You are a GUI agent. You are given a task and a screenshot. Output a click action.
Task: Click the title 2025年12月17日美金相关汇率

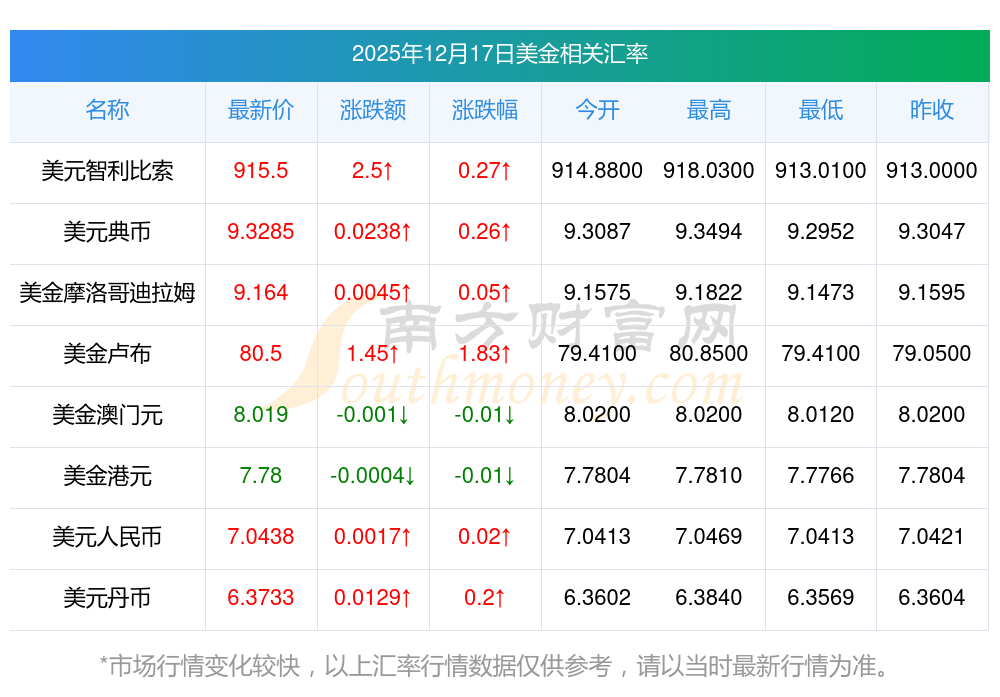(x=499, y=54)
